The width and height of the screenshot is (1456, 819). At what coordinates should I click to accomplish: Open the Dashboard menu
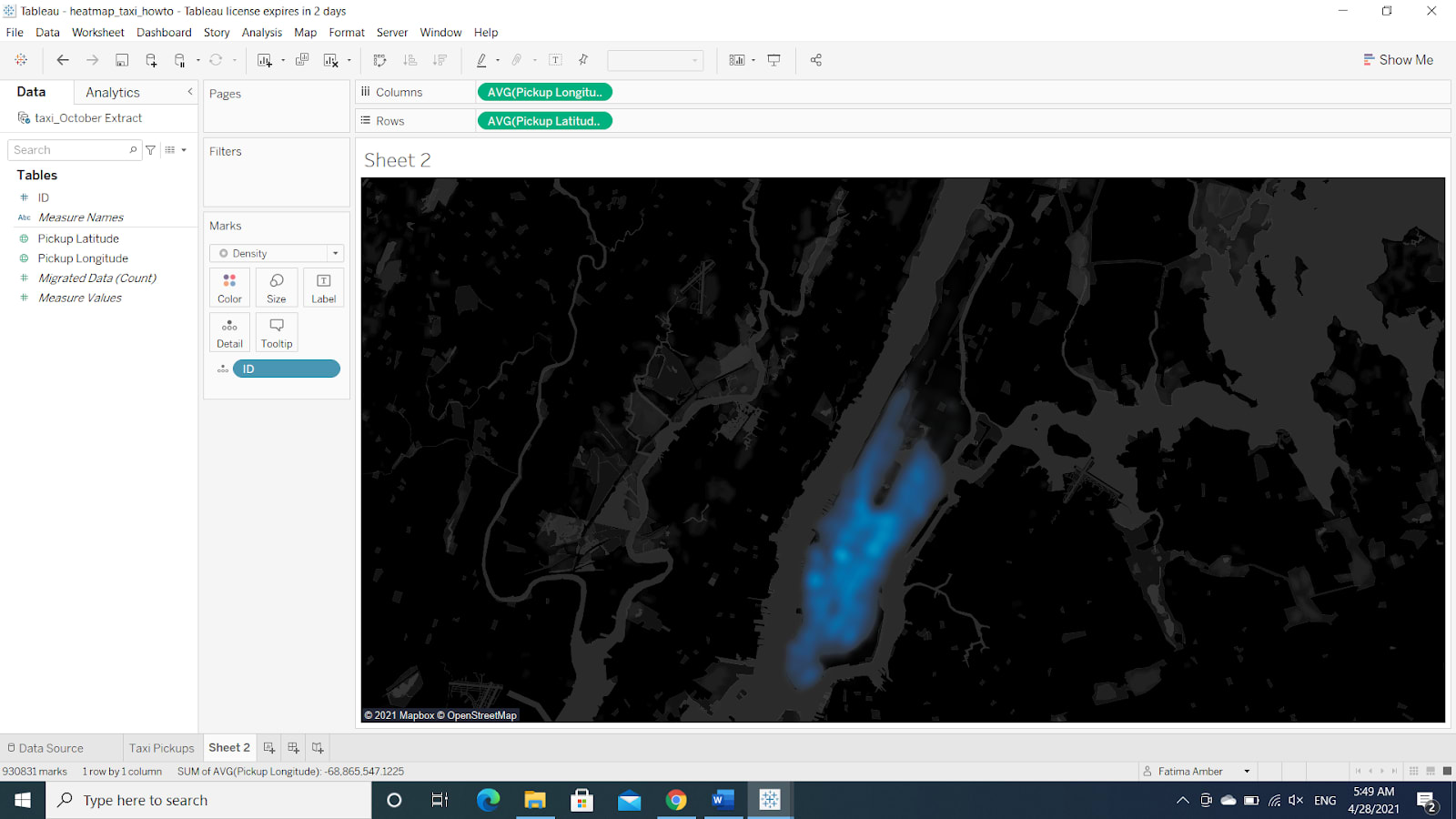pyautogui.click(x=164, y=32)
